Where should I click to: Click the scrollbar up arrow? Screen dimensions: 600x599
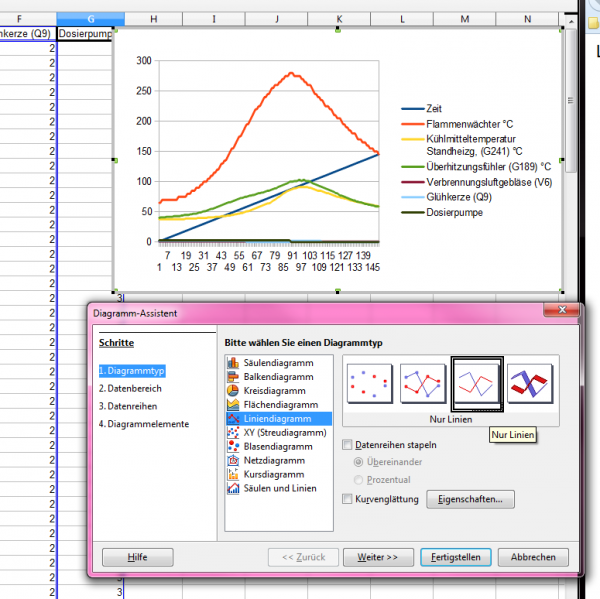click(571, 21)
